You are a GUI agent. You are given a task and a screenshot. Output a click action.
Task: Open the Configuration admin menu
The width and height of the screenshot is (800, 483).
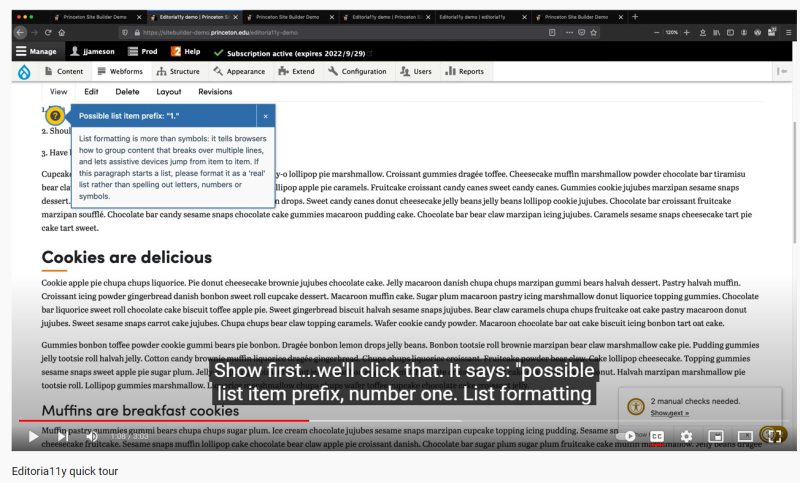coord(357,71)
